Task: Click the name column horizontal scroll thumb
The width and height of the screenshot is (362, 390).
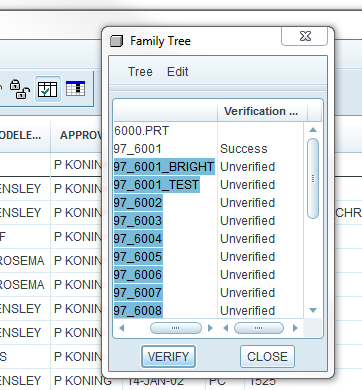Action: click(176, 328)
